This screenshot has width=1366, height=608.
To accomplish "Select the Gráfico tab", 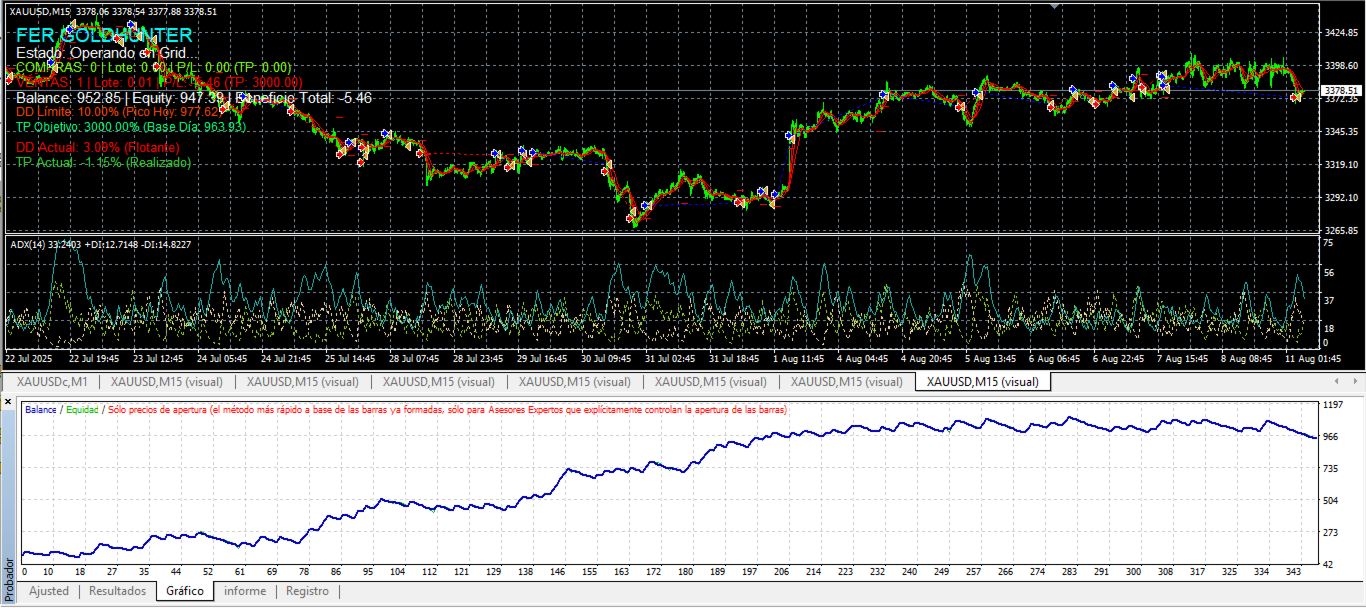I will click(185, 591).
